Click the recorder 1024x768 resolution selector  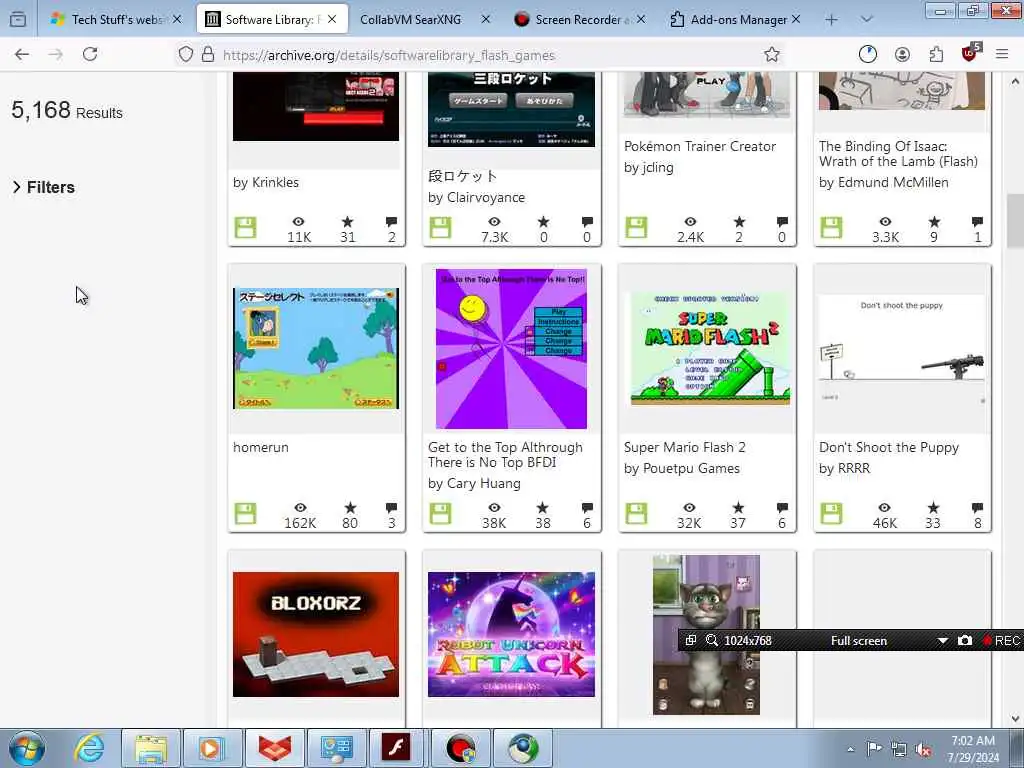748,641
